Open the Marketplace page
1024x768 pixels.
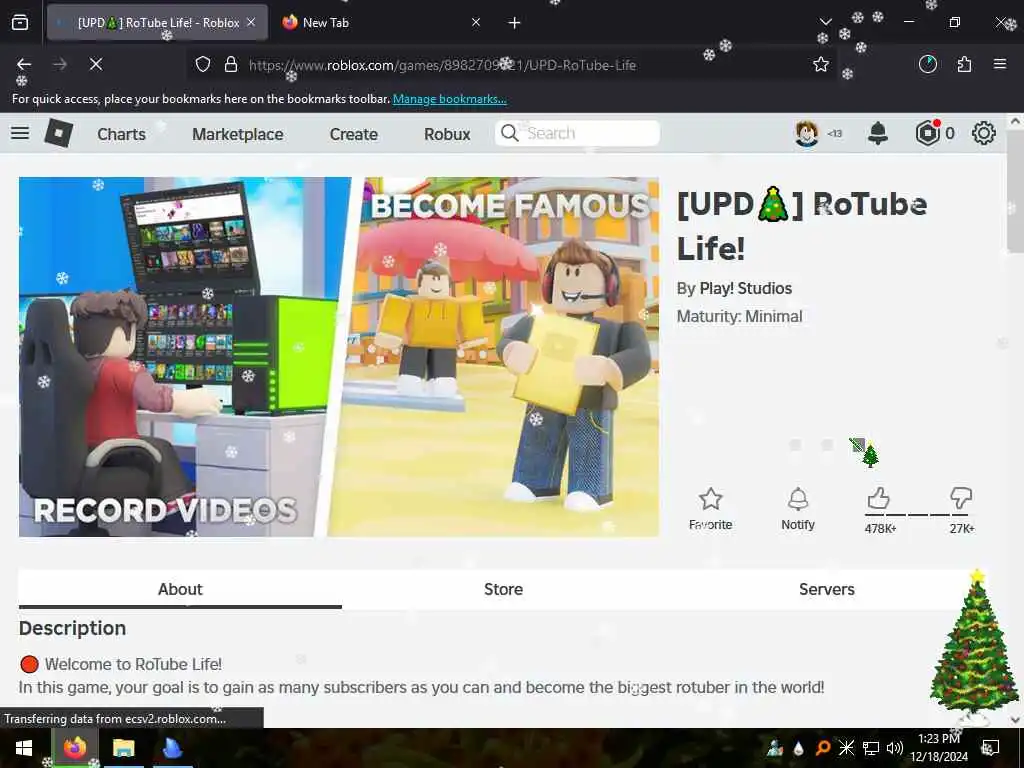coord(238,134)
